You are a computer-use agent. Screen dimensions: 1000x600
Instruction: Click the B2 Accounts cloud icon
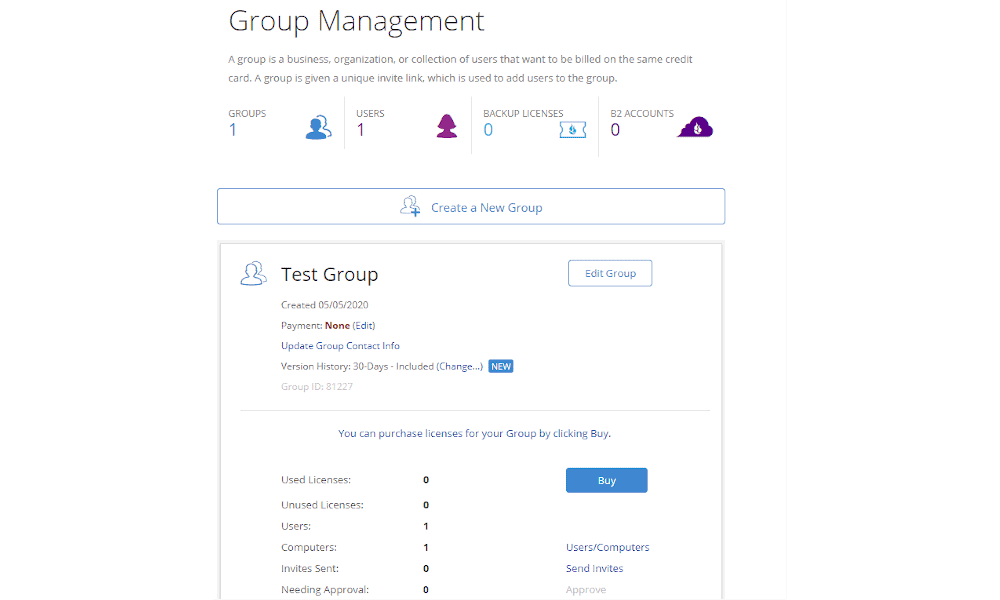pyautogui.click(x=695, y=127)
